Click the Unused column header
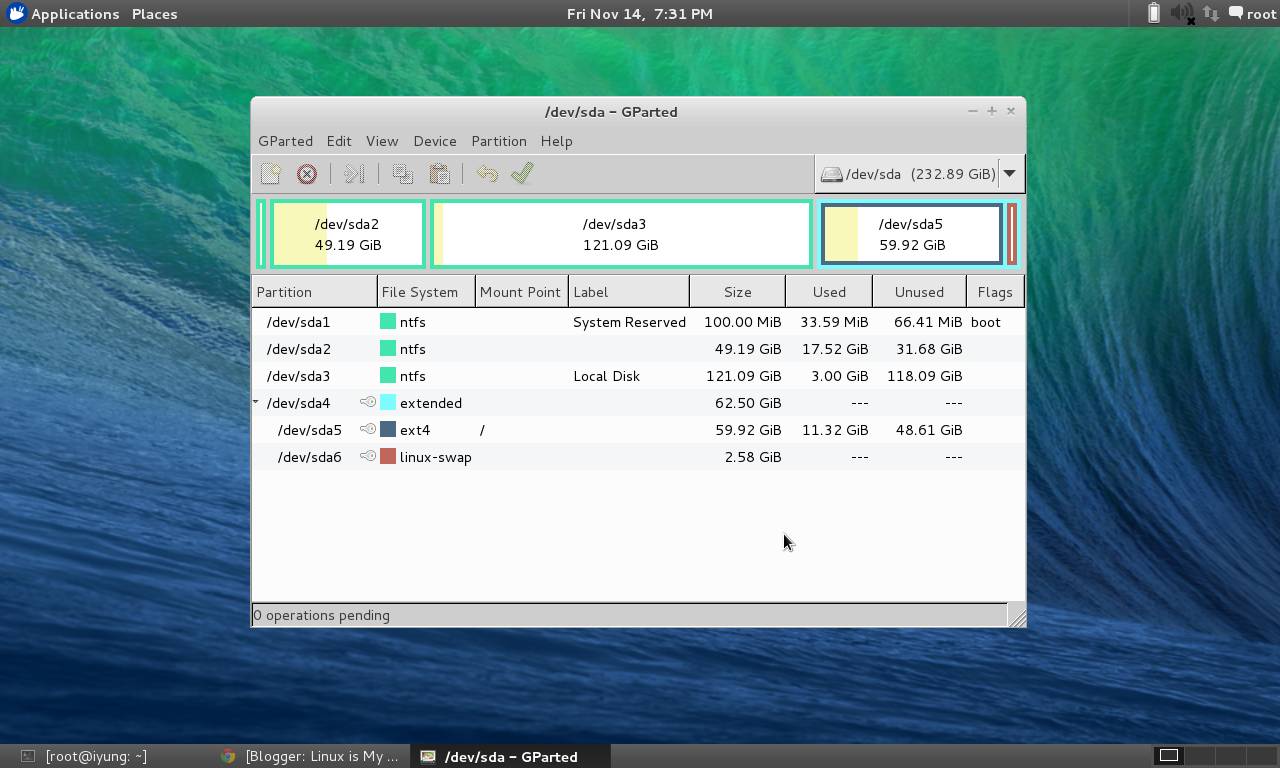The width and height of the screenshot is (1280, 768). (x=919, y=292)
